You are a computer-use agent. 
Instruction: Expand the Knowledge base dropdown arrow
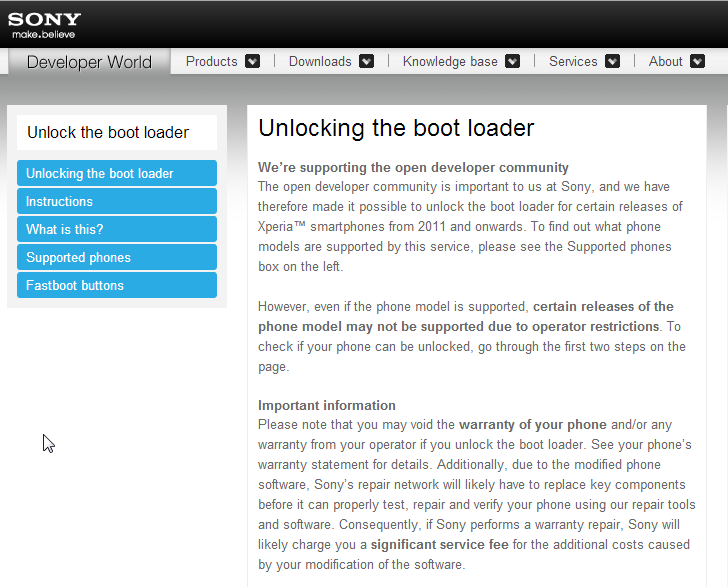pyautogui.click(x=513, y=61)
